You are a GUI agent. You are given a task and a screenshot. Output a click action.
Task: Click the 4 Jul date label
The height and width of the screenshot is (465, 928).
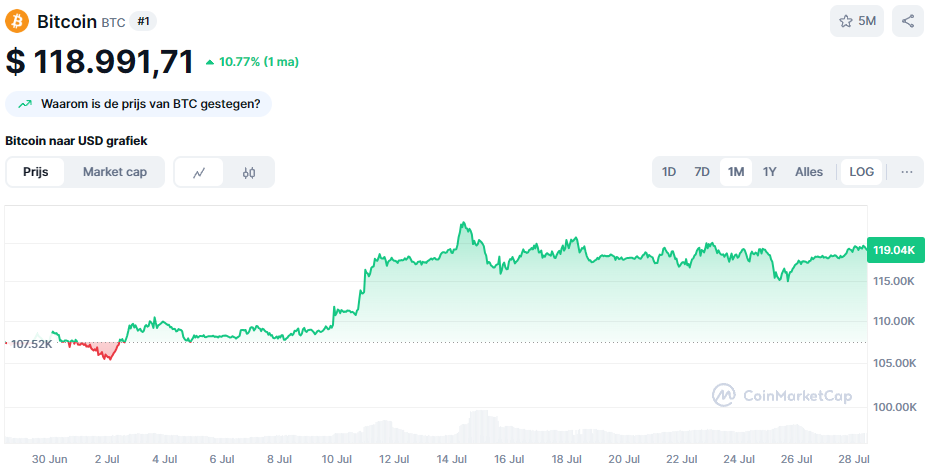(165, 459)
